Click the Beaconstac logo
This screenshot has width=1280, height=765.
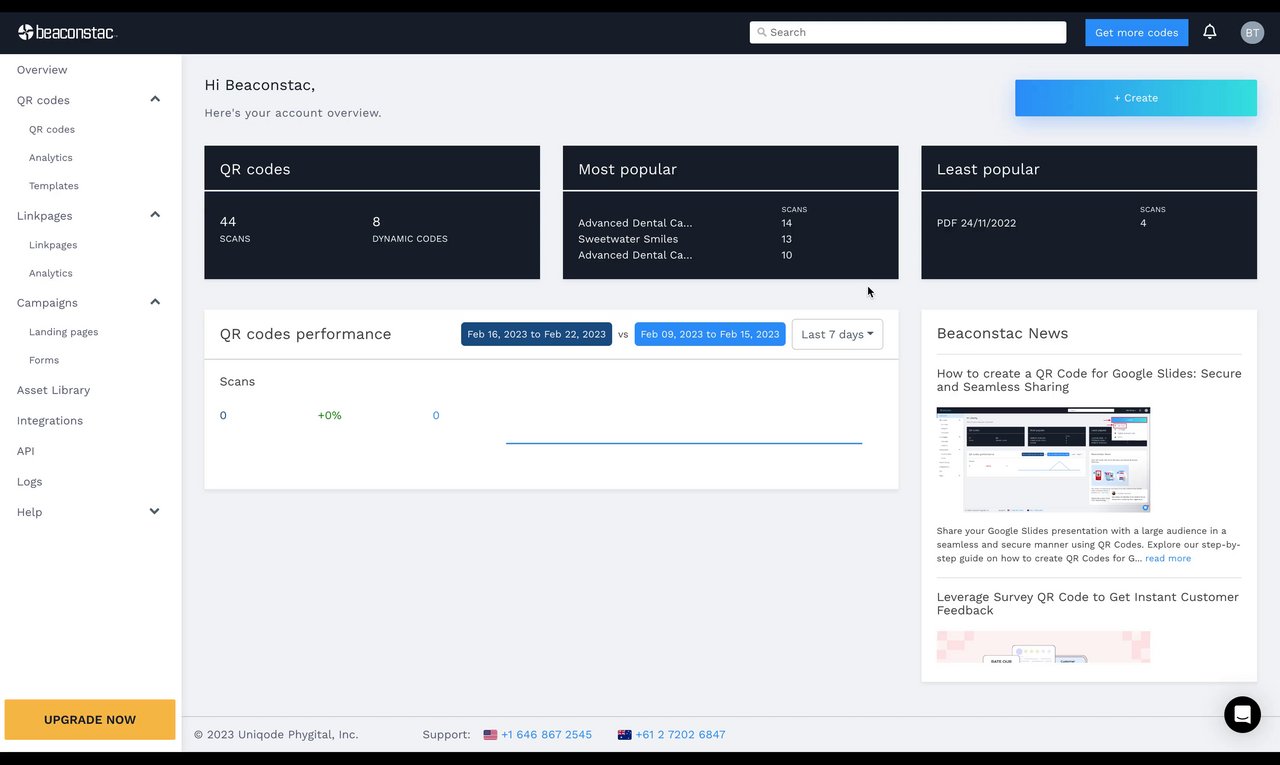(67, 32)
